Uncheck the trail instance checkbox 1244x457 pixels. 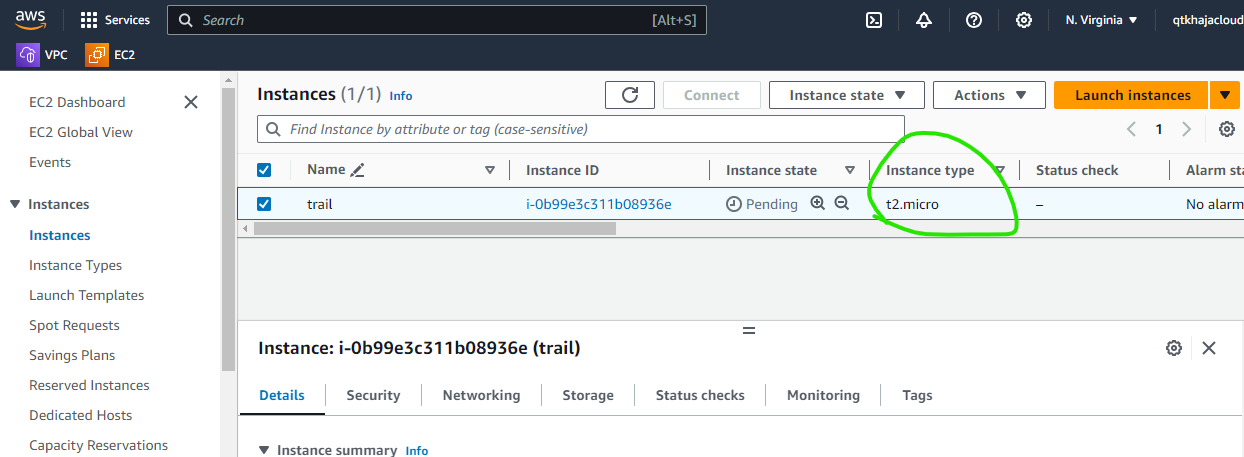tap(264, 204)
